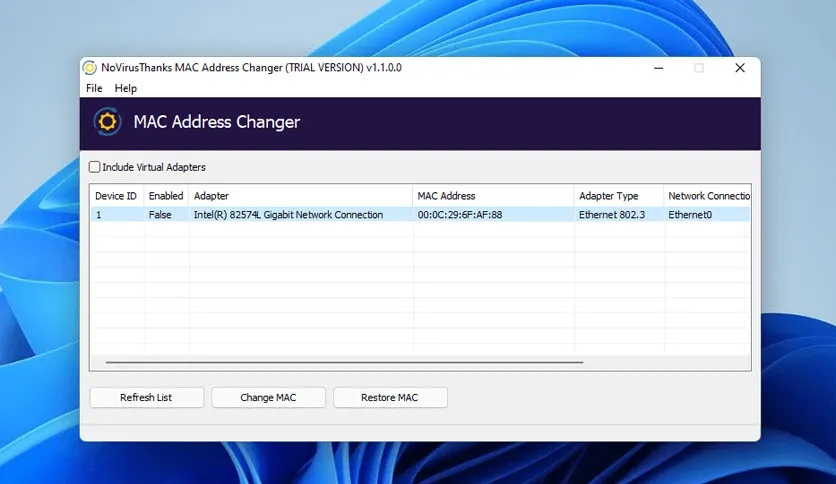The image size is (836, 484).
Task: Minimize the MAC Address Changer window
Action: click(658, 68)
